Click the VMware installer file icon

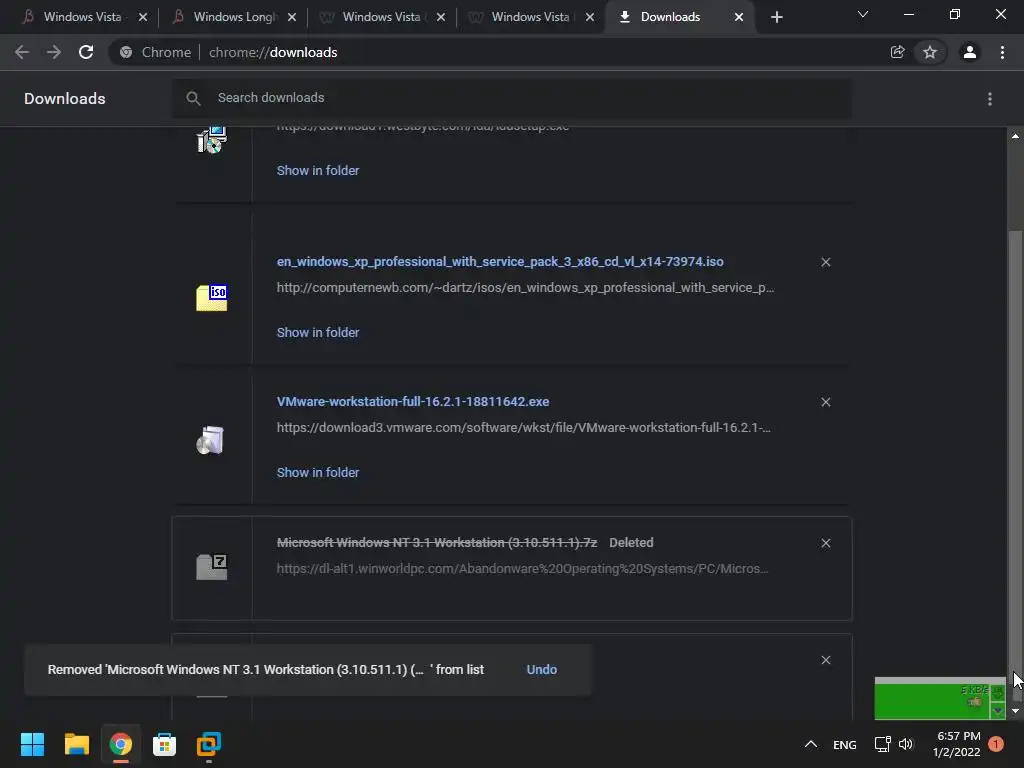pos(210,440)
